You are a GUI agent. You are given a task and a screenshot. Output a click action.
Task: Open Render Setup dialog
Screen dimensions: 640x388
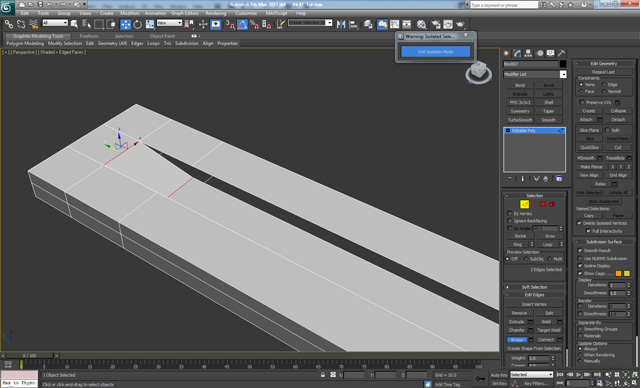pos(436,24)
